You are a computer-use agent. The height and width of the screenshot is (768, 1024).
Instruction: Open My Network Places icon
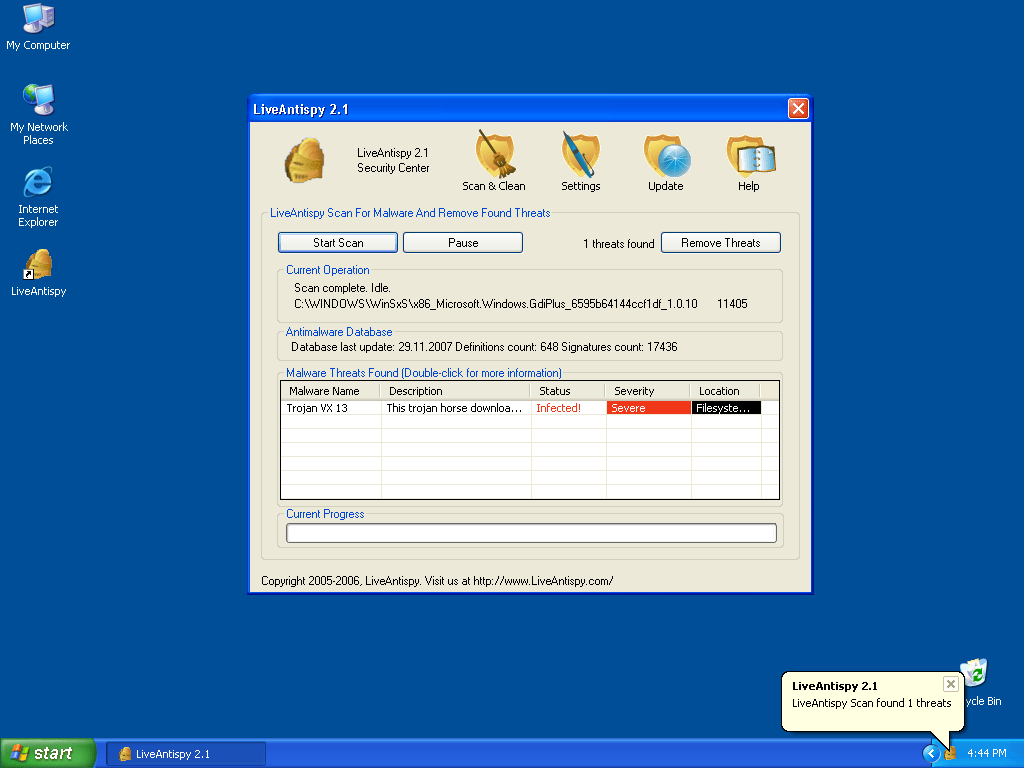point(38,102)
